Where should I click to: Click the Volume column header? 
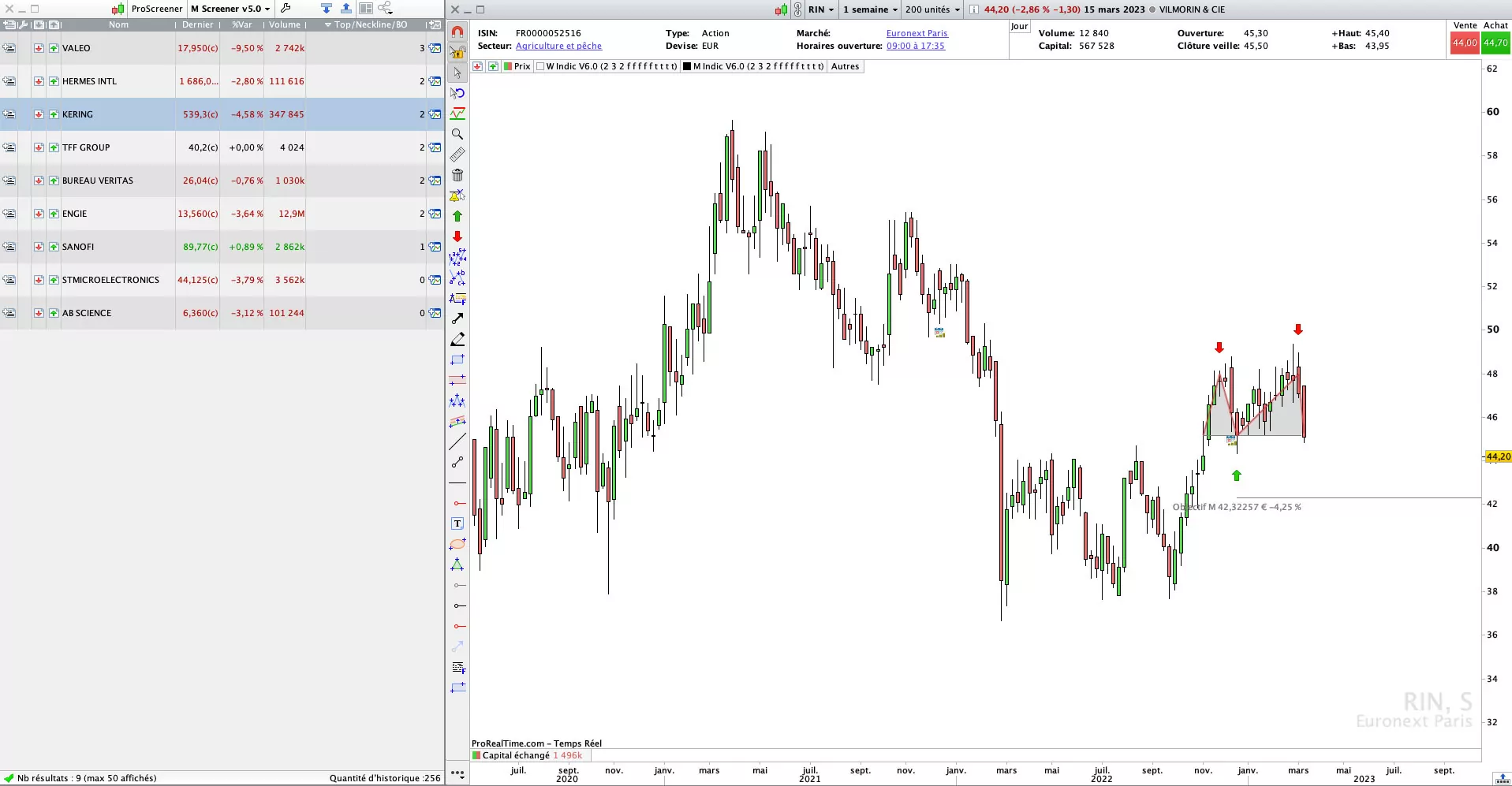tap(285, 24)
